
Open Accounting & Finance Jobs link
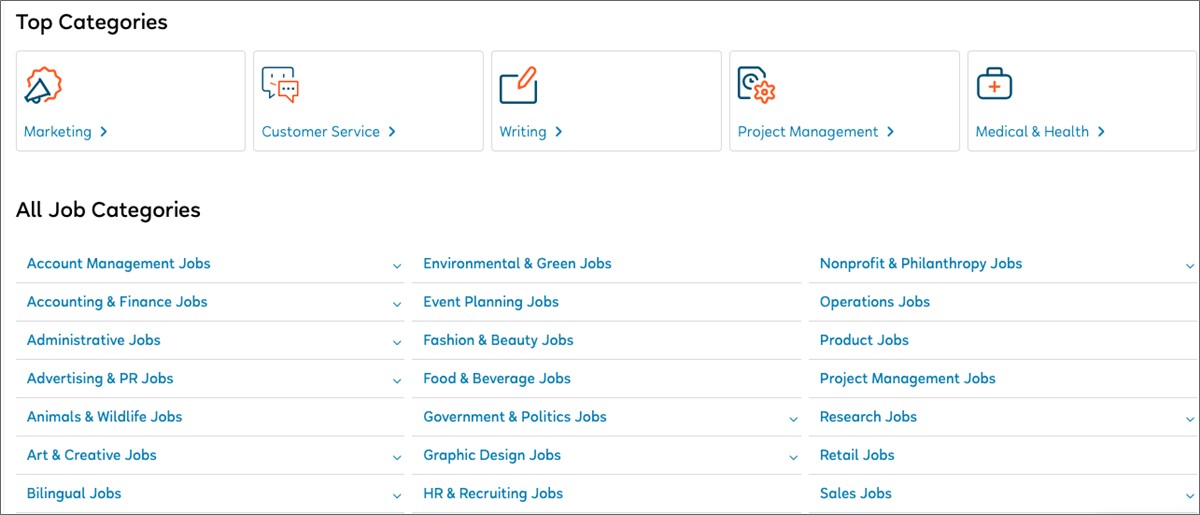point(117,302)
